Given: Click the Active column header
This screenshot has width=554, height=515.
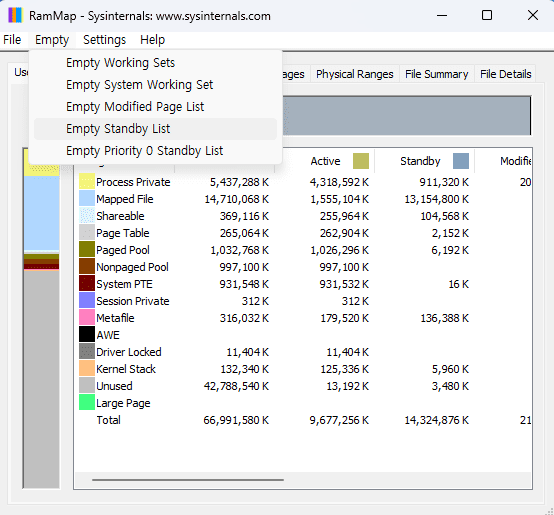Looking at the screenshot, I should pos(325,161).
